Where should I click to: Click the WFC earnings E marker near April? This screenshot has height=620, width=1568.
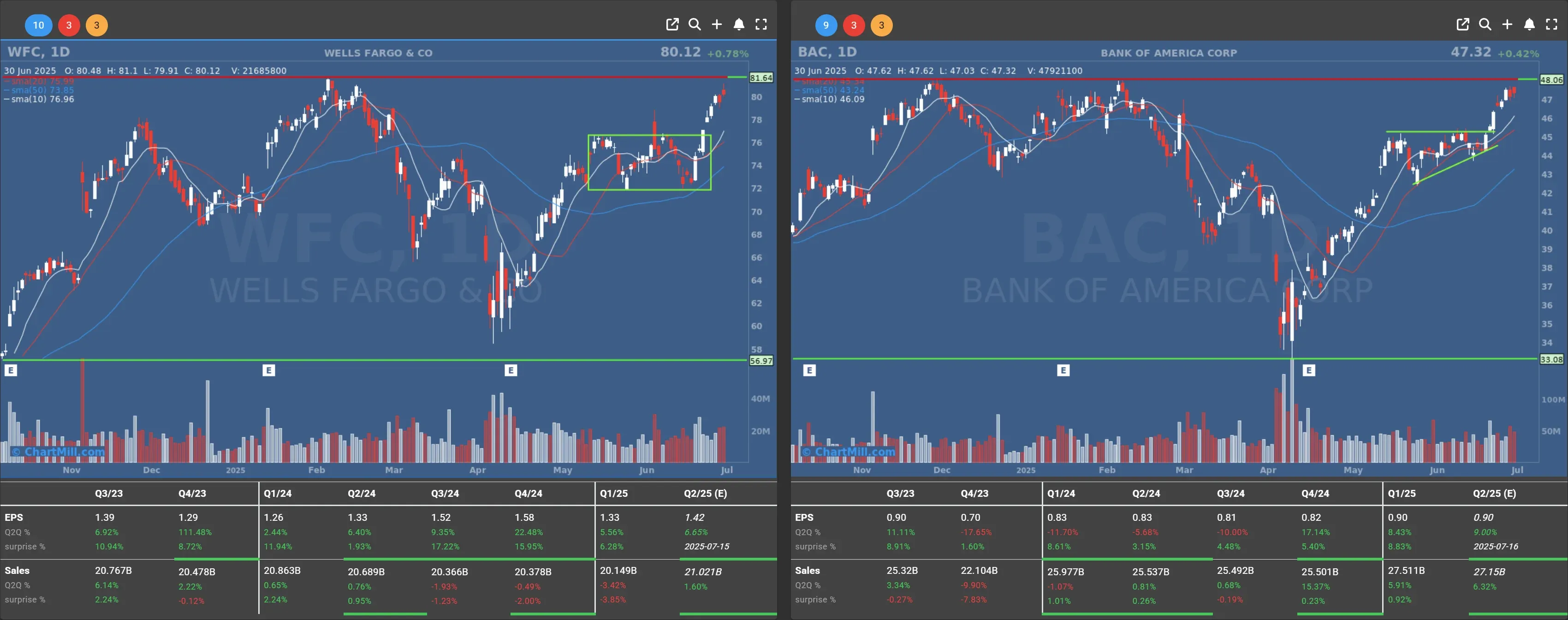(511, 370)
